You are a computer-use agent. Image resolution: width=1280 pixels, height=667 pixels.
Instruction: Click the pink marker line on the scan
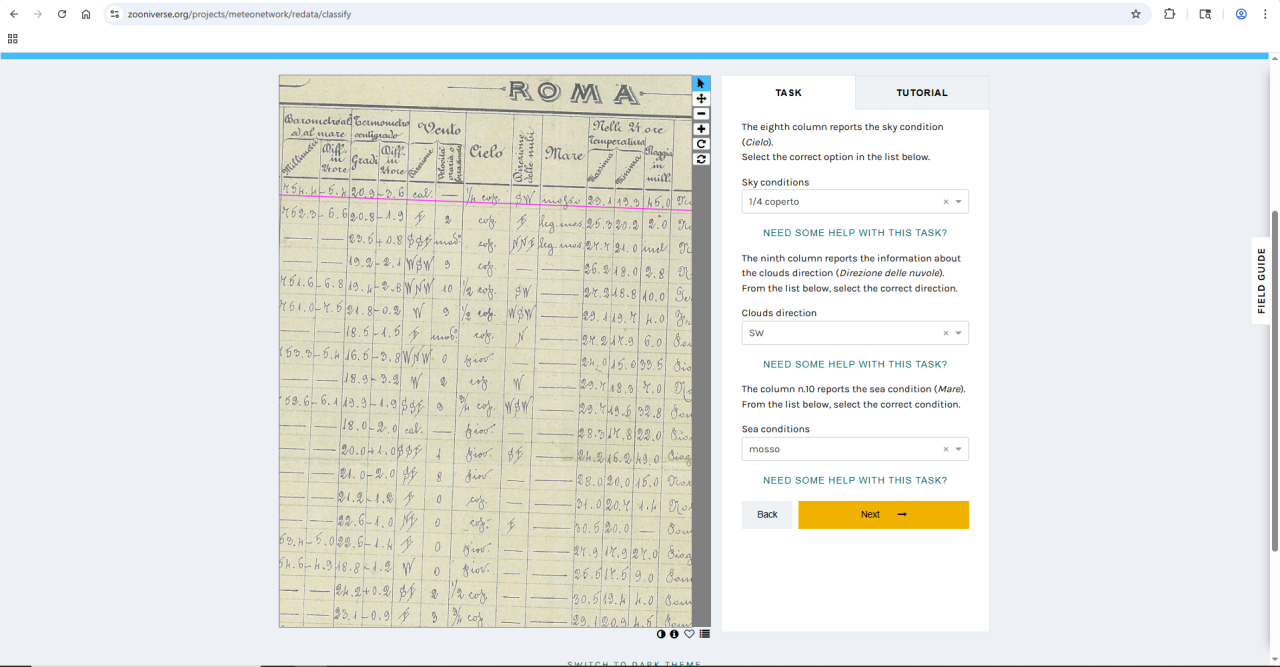(485, 202)
